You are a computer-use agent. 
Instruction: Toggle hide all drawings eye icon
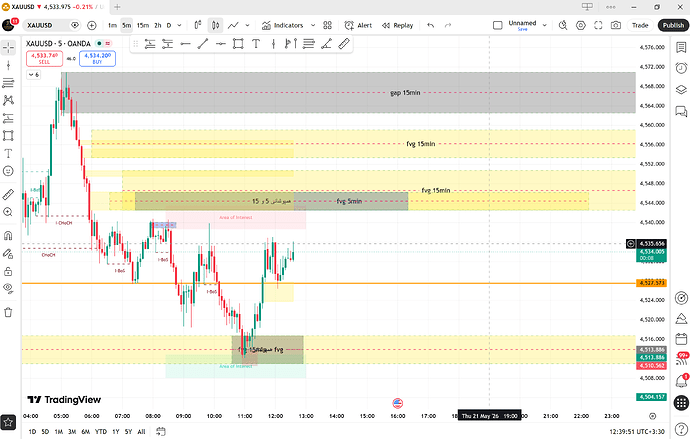coord(8,288)
